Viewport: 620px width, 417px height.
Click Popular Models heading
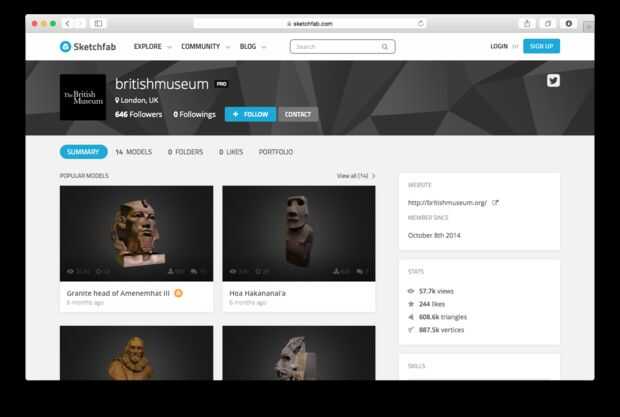coord(84,176)
